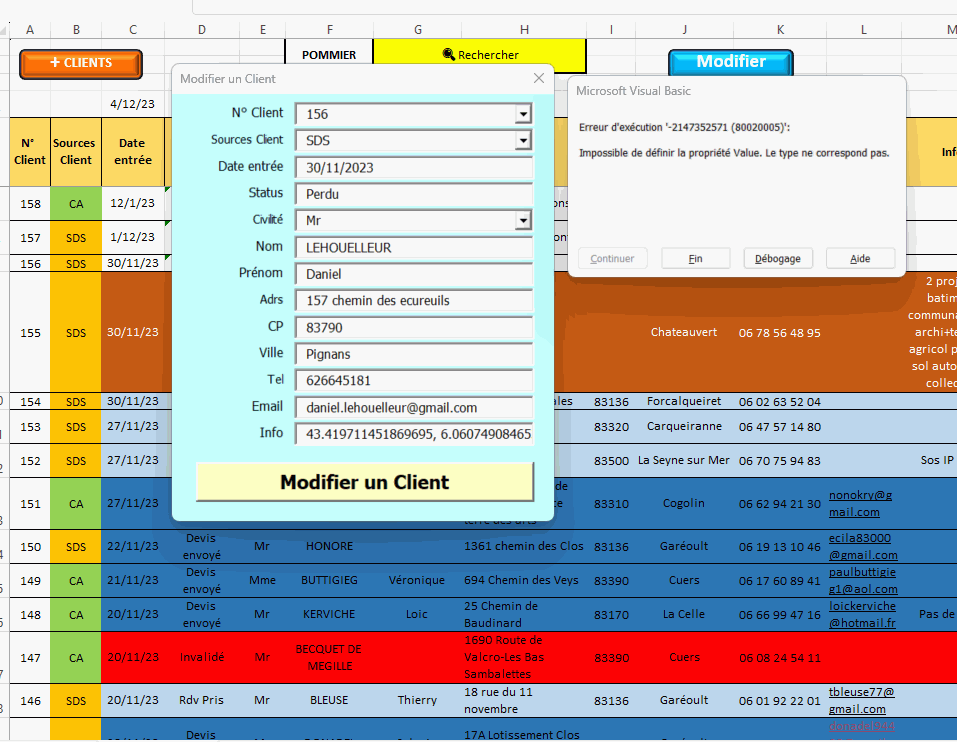The image size is (957, 742).
Task: Open the nonokry@gmail.com email link
Action: pos(860,503)
